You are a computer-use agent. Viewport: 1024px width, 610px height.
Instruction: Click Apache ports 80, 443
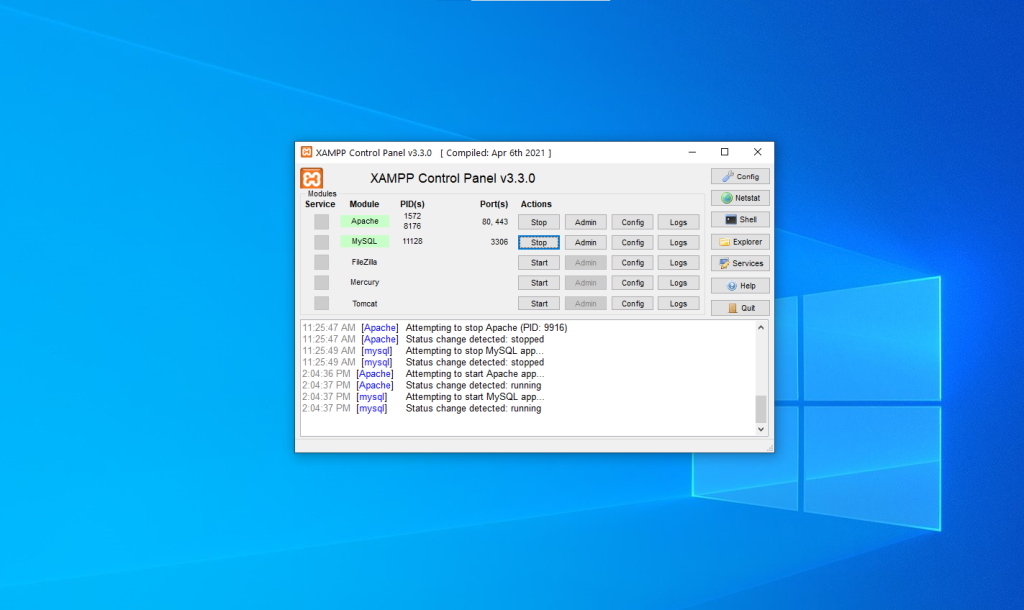pyautogui.click(x=494, y=222)
